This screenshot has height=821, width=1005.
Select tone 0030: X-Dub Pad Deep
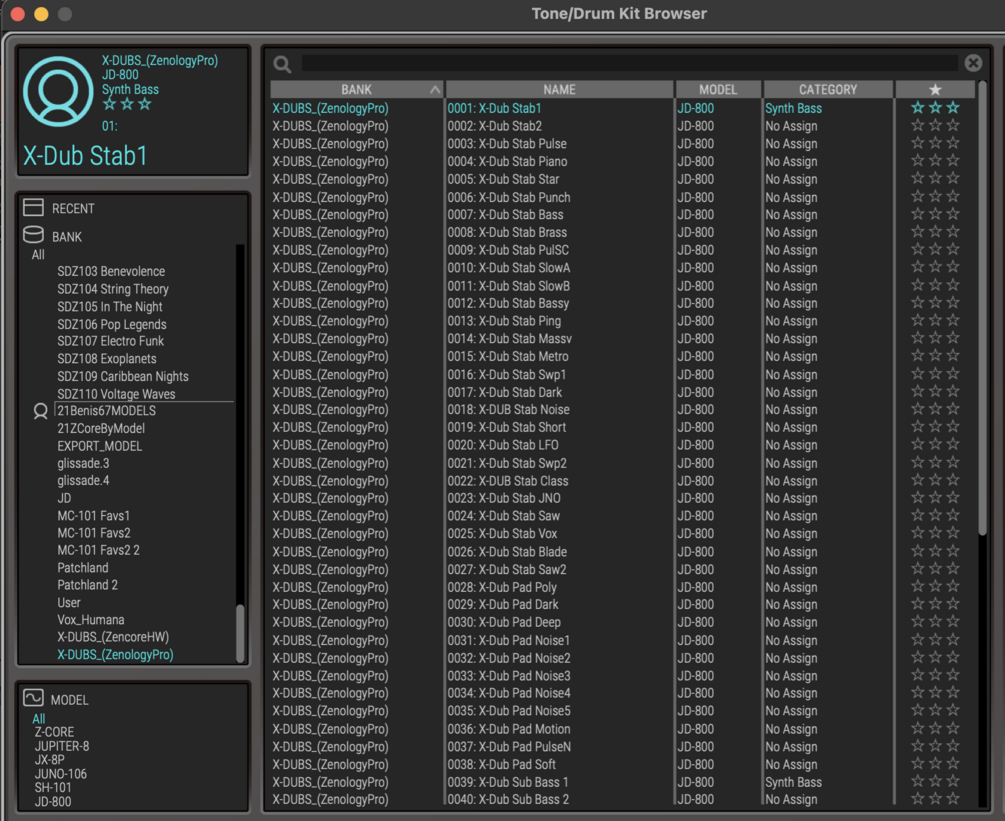pos(504,622)
